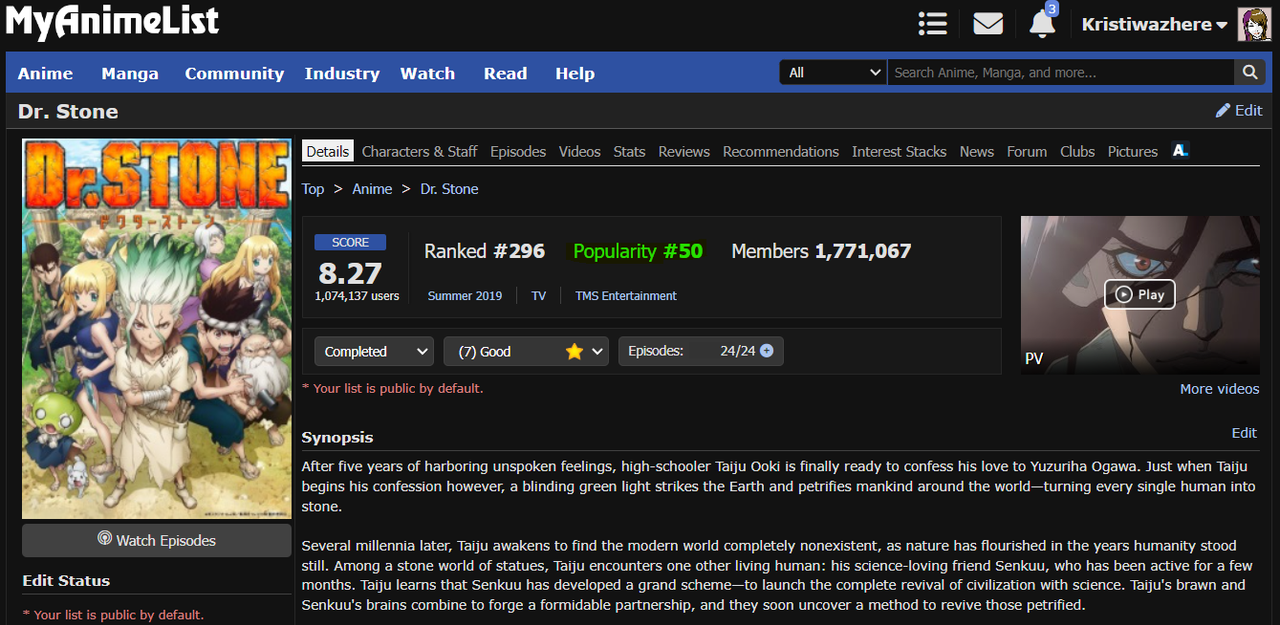Viewport: 1280px width, 625px height.
Task: Open the Community navigation menu
Action: click(234, 73)
